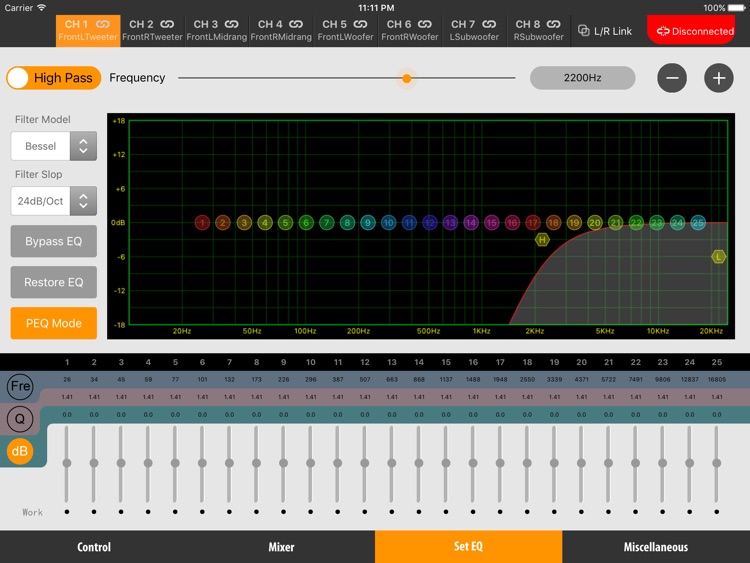Open the Bessel filter model dropdown
Image resolution: width=750 pixels, height=563 pixels.
[x=54, y=146]
